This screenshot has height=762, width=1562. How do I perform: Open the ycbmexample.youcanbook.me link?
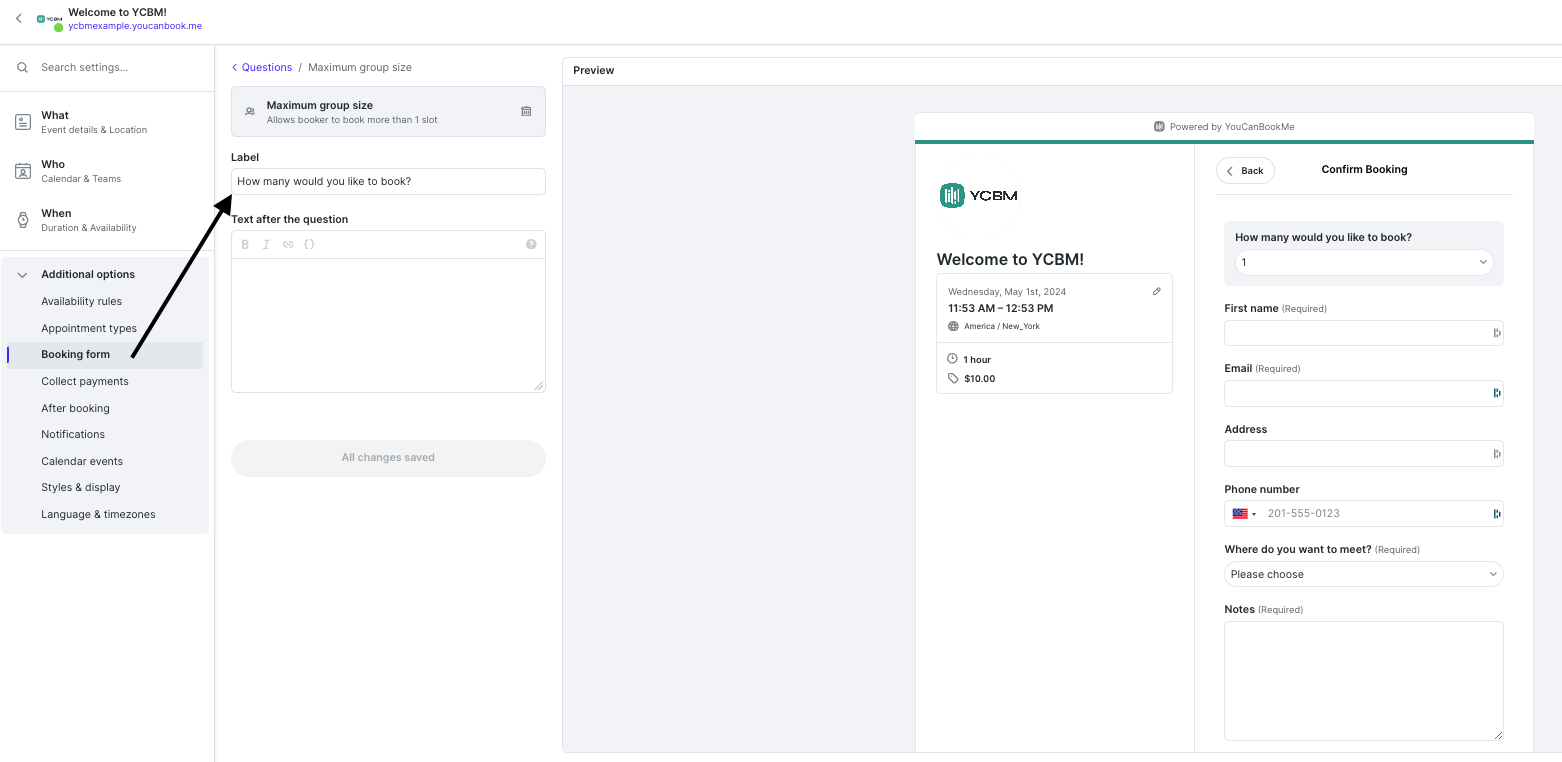pos(135,26)
